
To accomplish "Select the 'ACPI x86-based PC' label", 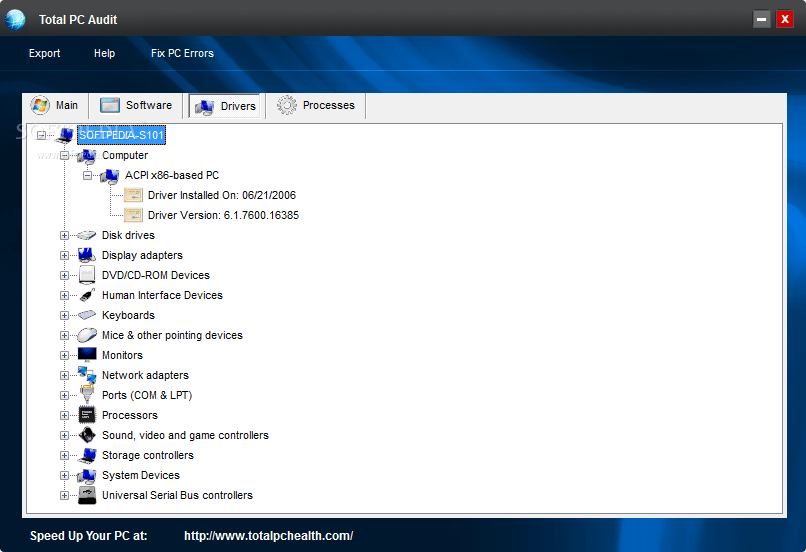I will click(172, 175).
